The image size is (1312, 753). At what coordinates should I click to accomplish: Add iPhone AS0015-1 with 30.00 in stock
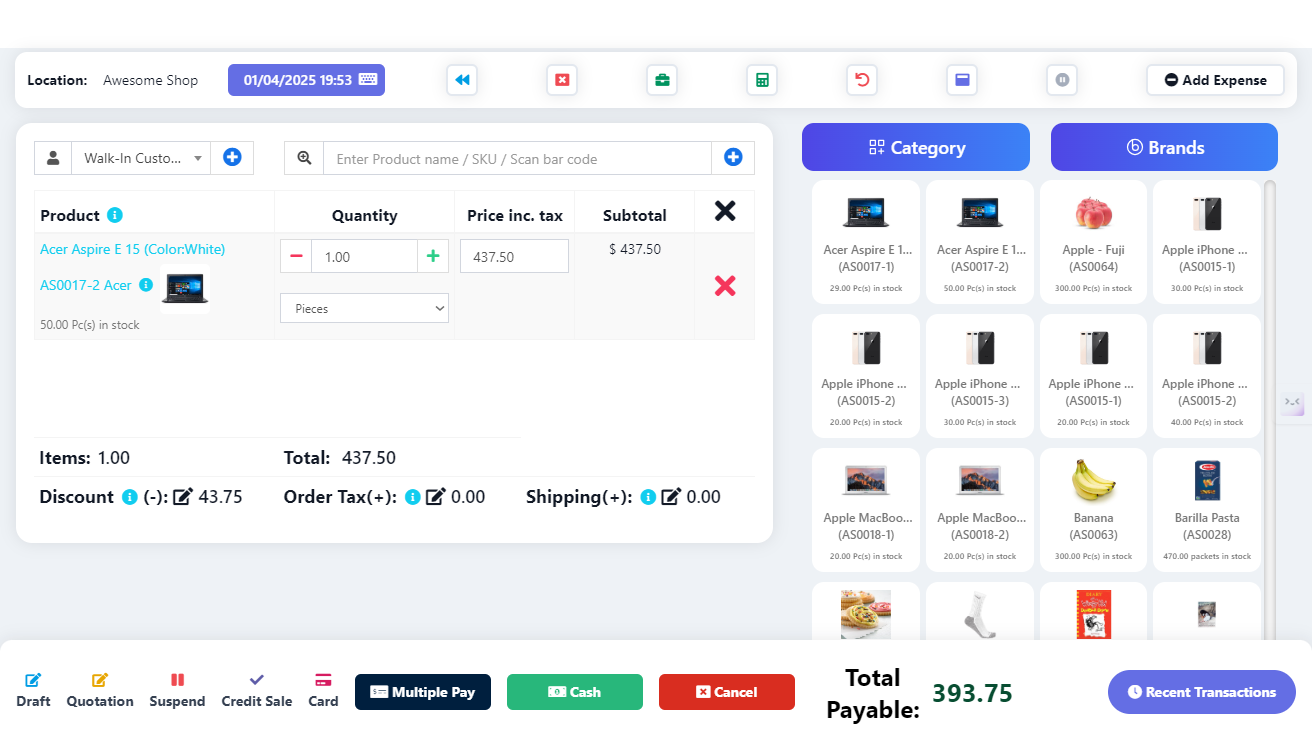[x=1207, y=242]
